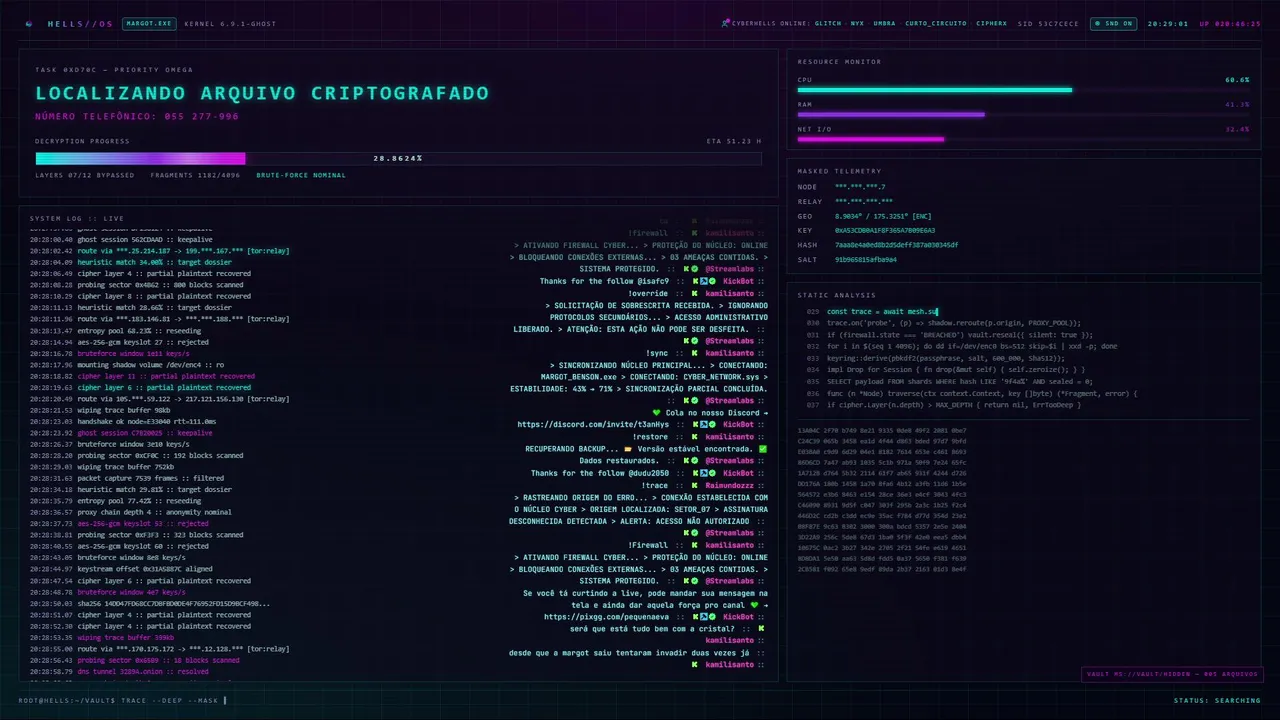The width and height of the screenshot is (1280, 720).
Task: Select CIPHERX in the online list
Action: pyautogui.click(x=992, y=23)
